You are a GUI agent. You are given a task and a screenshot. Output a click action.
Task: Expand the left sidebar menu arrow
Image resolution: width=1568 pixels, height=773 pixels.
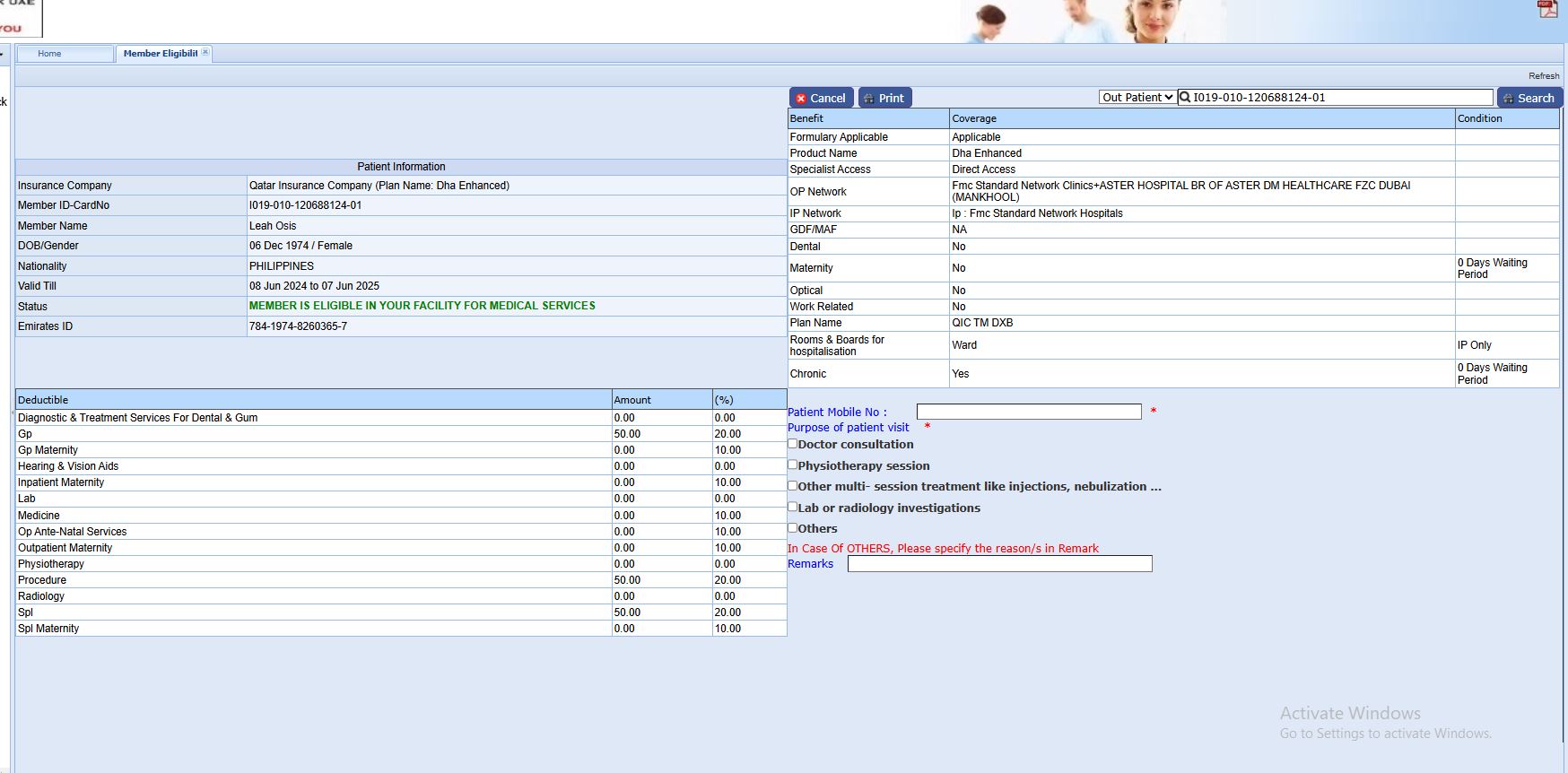[3, 54]
